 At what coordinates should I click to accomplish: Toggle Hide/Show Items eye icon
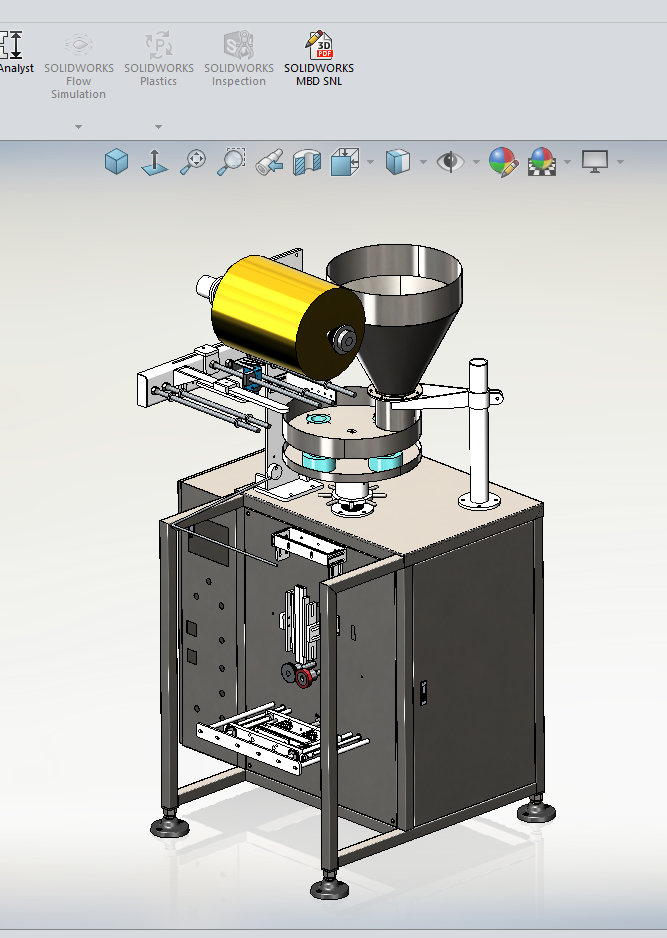[450, 162]
